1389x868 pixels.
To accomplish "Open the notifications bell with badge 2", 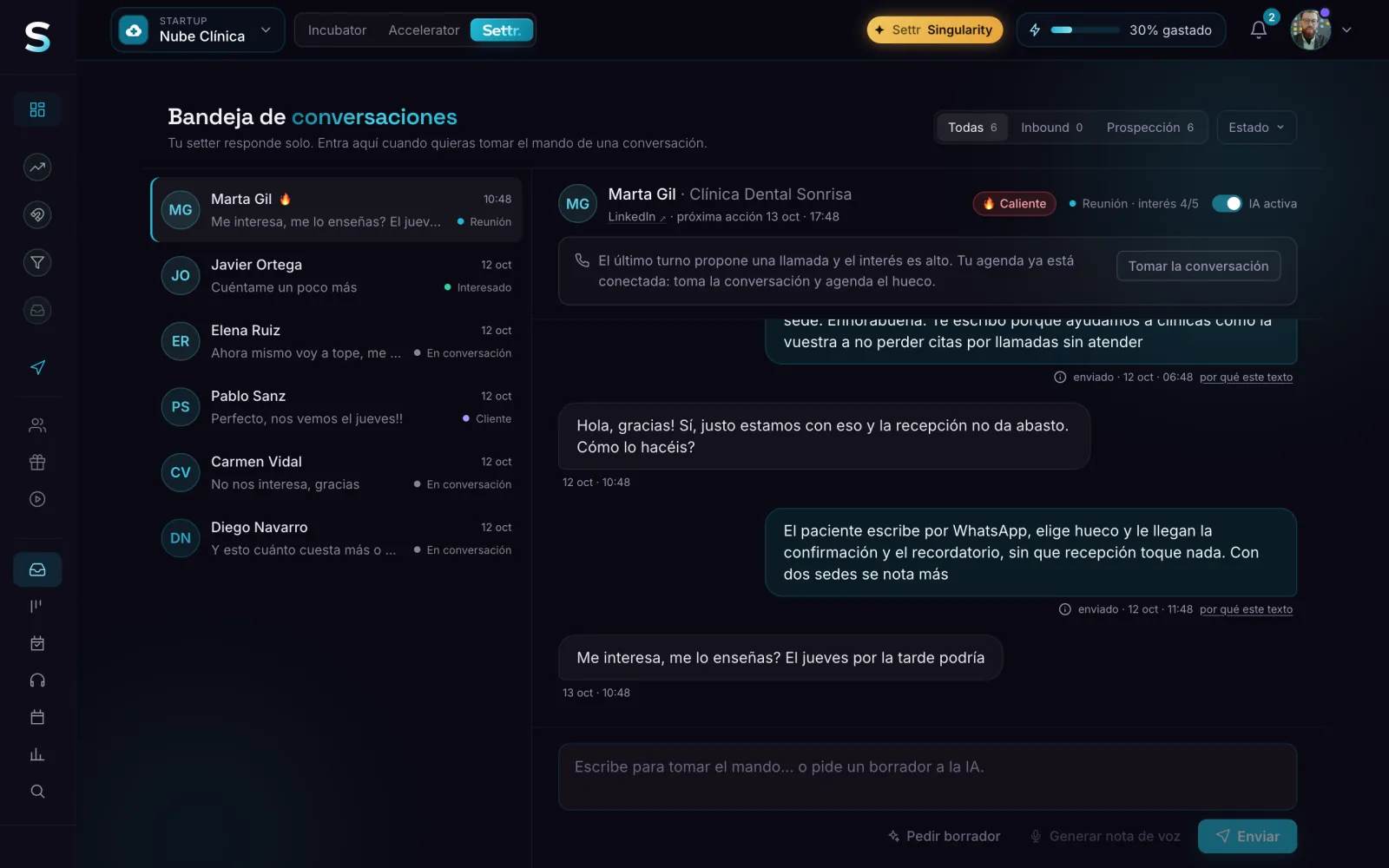I will point(1259,30).
